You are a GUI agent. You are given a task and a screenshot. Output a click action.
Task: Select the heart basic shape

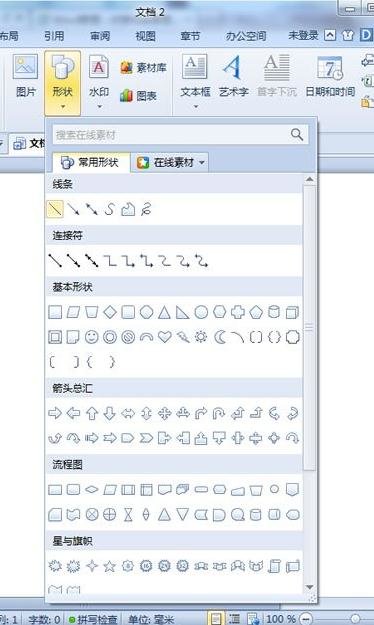click(164, 337)
